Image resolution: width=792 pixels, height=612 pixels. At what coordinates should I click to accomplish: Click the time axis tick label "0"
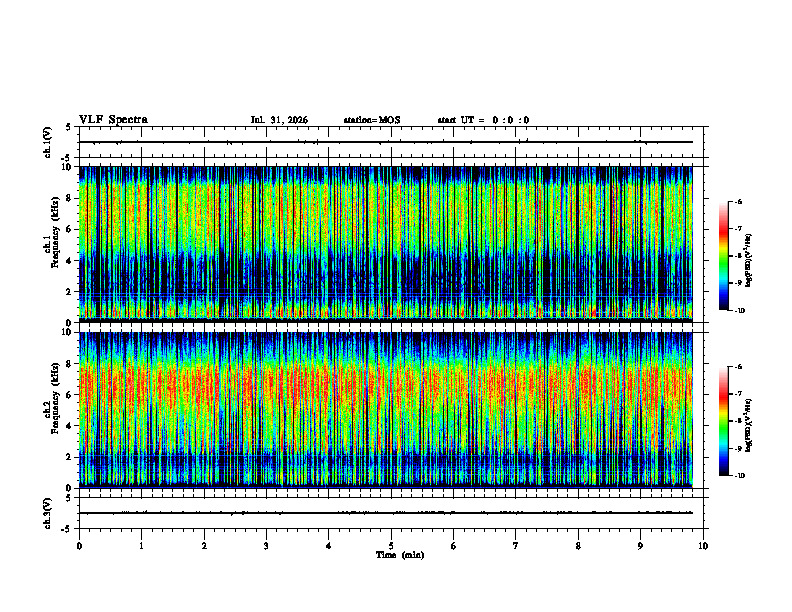(x=79, y=546)
